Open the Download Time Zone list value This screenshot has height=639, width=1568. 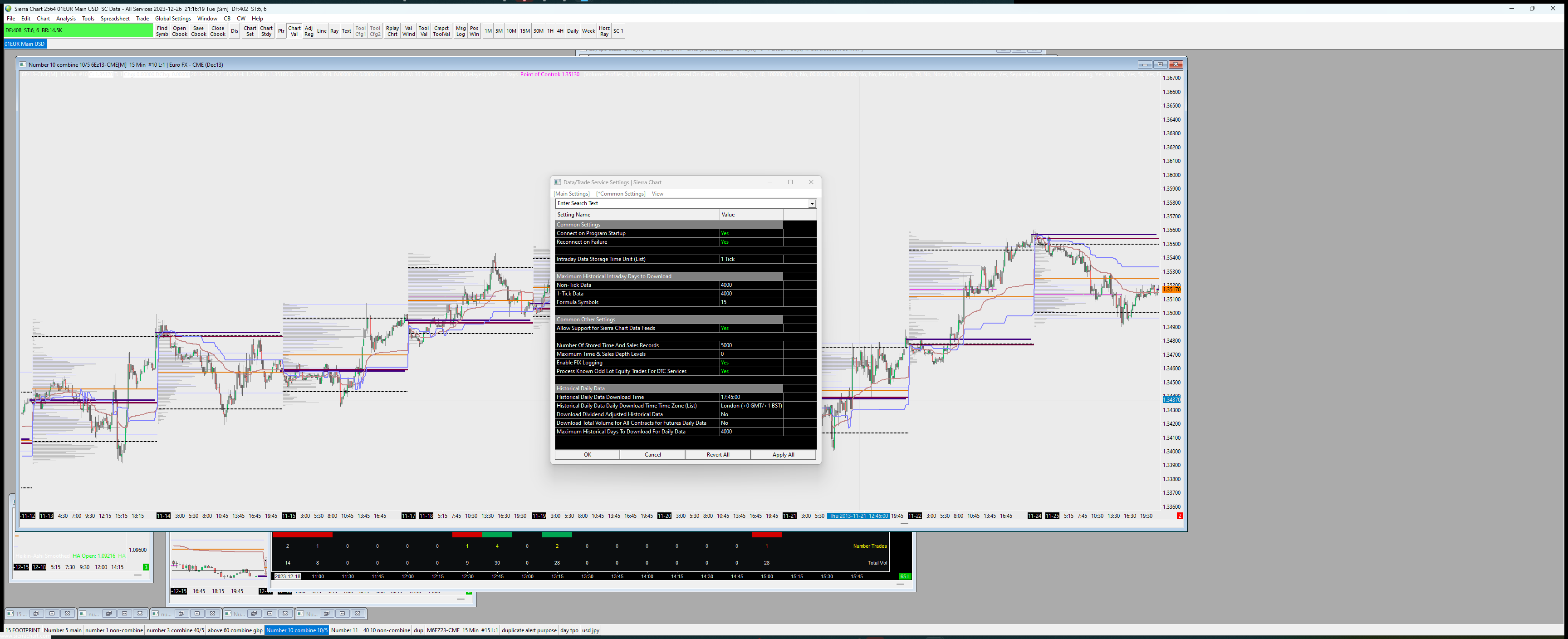pyautogui.click(x=750, y=406)
